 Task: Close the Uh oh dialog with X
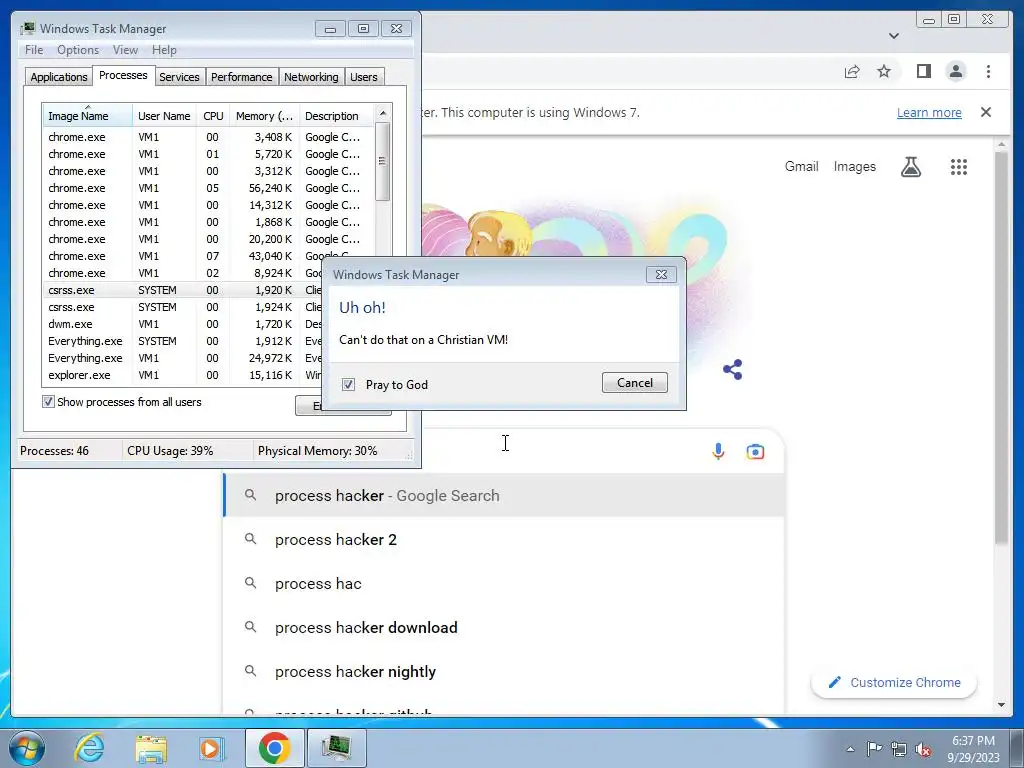(661, 274)
